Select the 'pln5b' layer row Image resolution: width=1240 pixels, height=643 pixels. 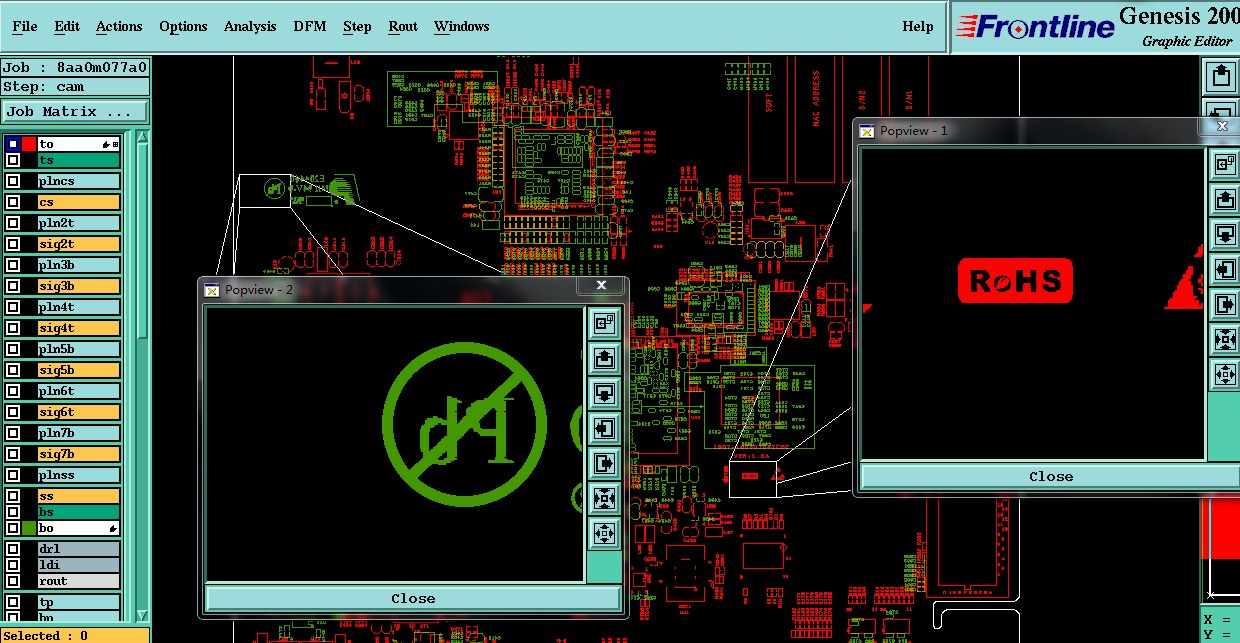click(x=79, y=349)
